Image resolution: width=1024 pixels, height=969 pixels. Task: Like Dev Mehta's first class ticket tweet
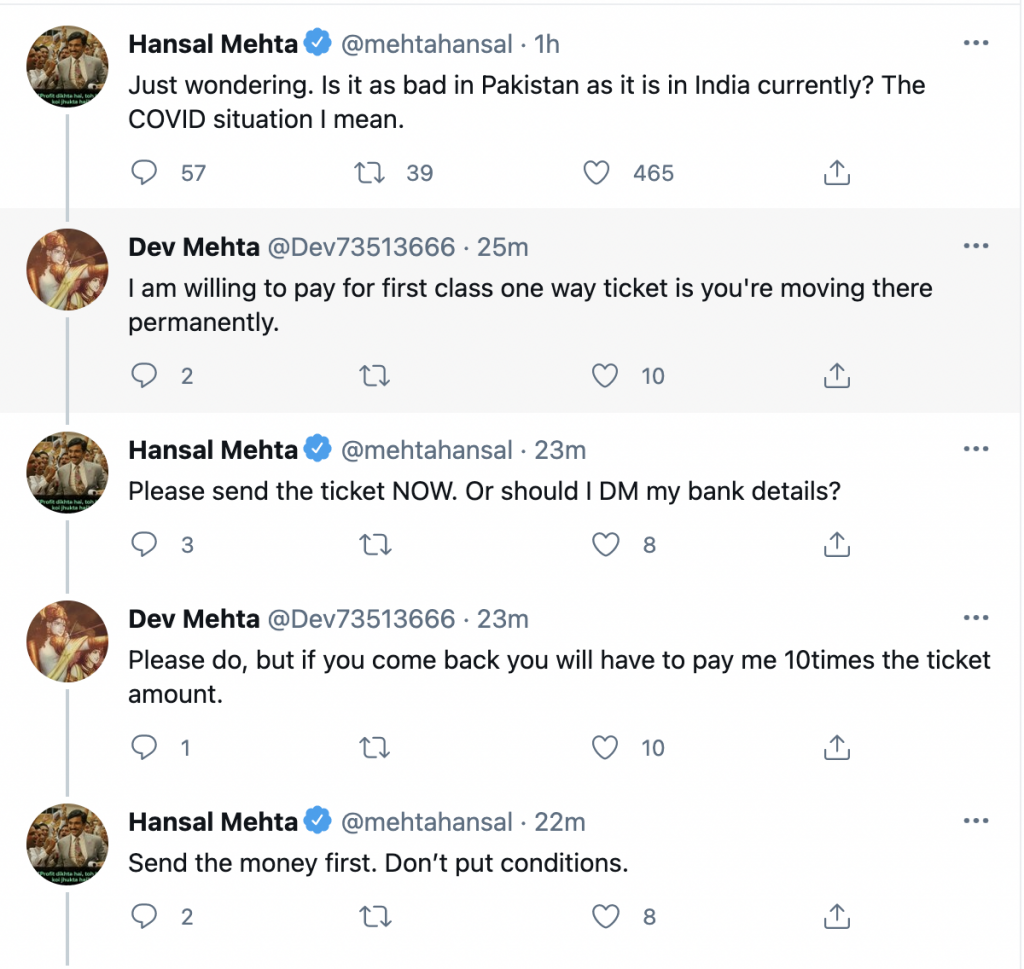[605, 376]
